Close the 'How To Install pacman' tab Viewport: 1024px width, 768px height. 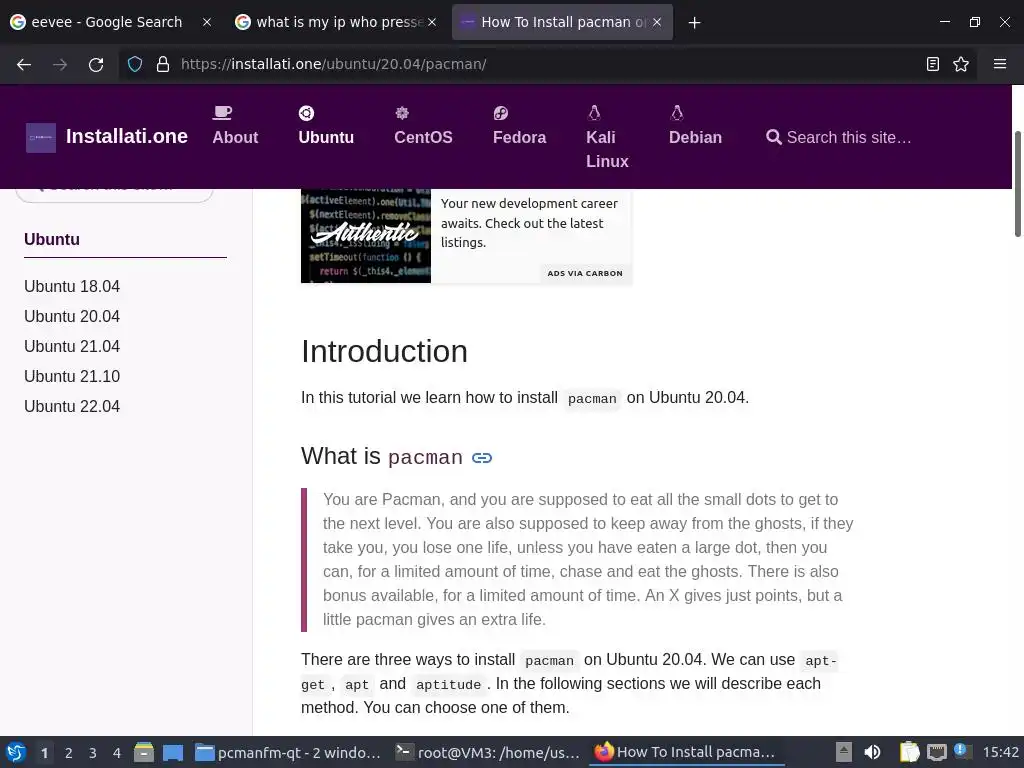pyautogui.click(x=657, y=22)
